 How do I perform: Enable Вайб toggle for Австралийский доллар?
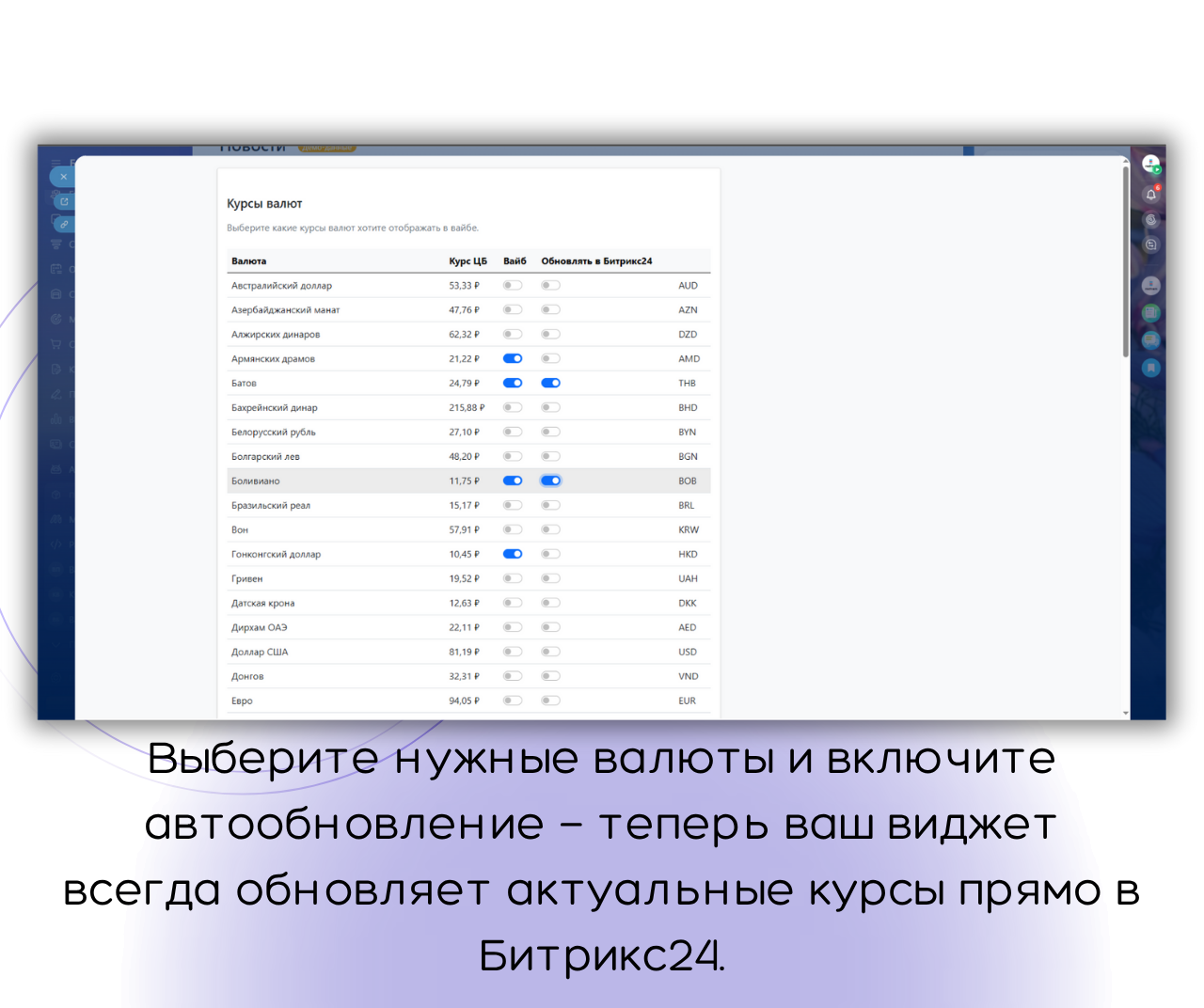513,285
